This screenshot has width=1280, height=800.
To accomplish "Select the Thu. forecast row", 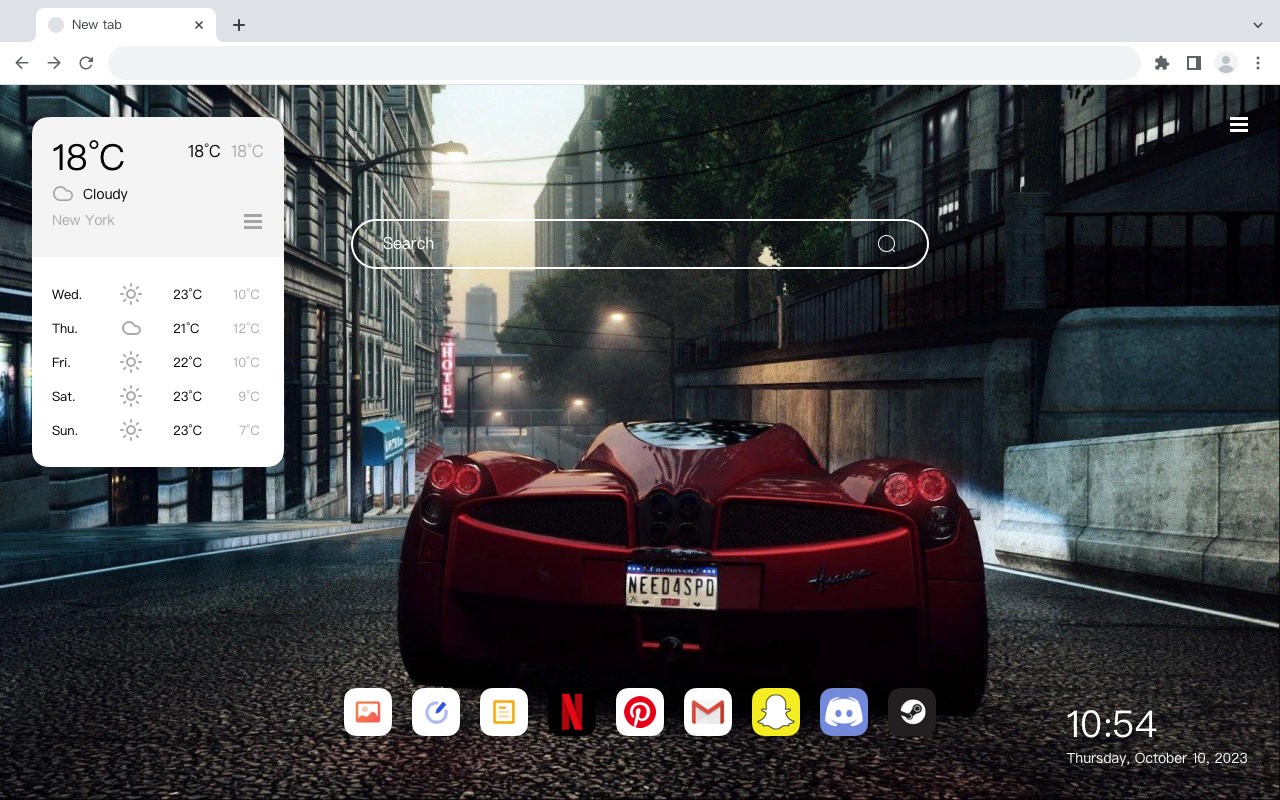I will click(x=158, y=328).
